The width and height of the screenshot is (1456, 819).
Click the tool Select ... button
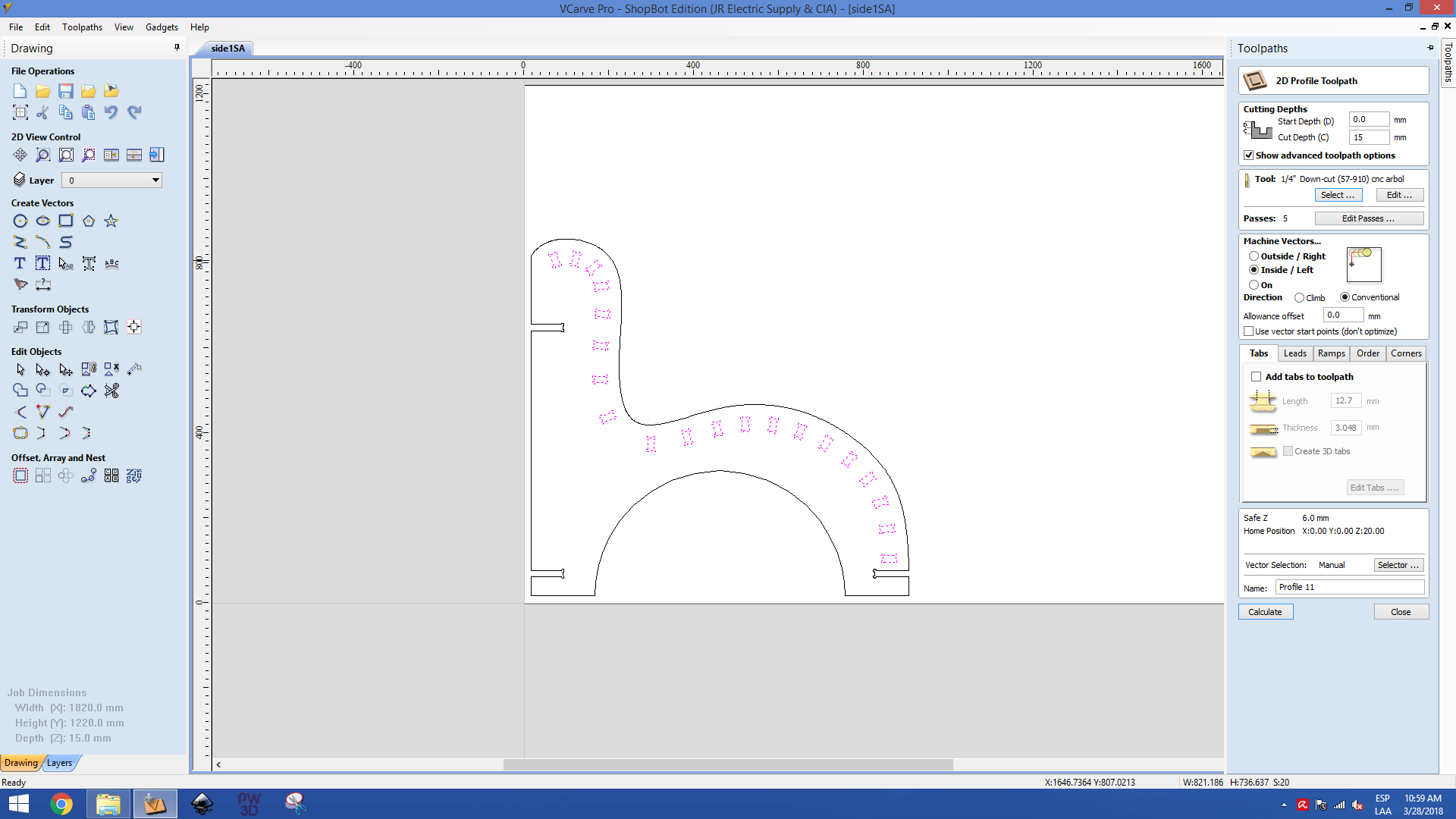[x=1338, y=196]
